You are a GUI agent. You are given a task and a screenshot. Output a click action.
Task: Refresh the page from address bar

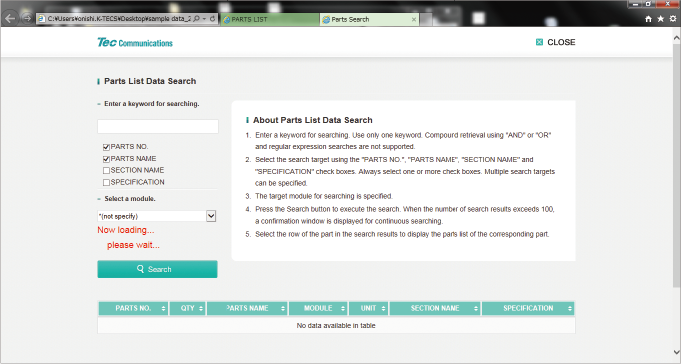point(212,19)
